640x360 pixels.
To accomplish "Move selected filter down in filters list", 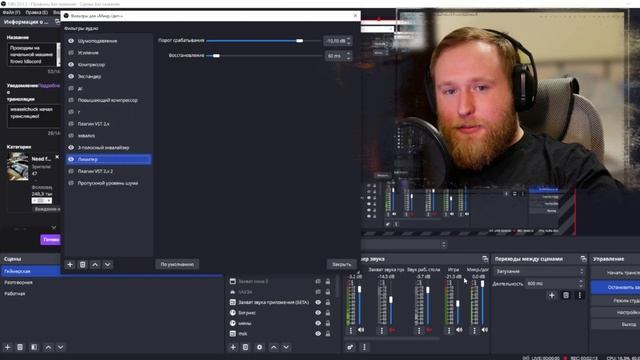I will click(x=108, y=264).
